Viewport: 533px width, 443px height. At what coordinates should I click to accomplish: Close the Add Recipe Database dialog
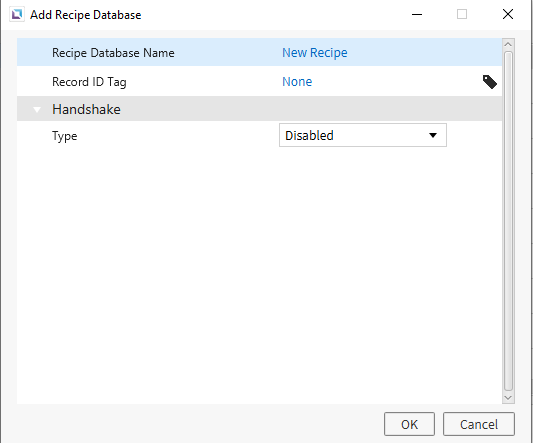508,14
